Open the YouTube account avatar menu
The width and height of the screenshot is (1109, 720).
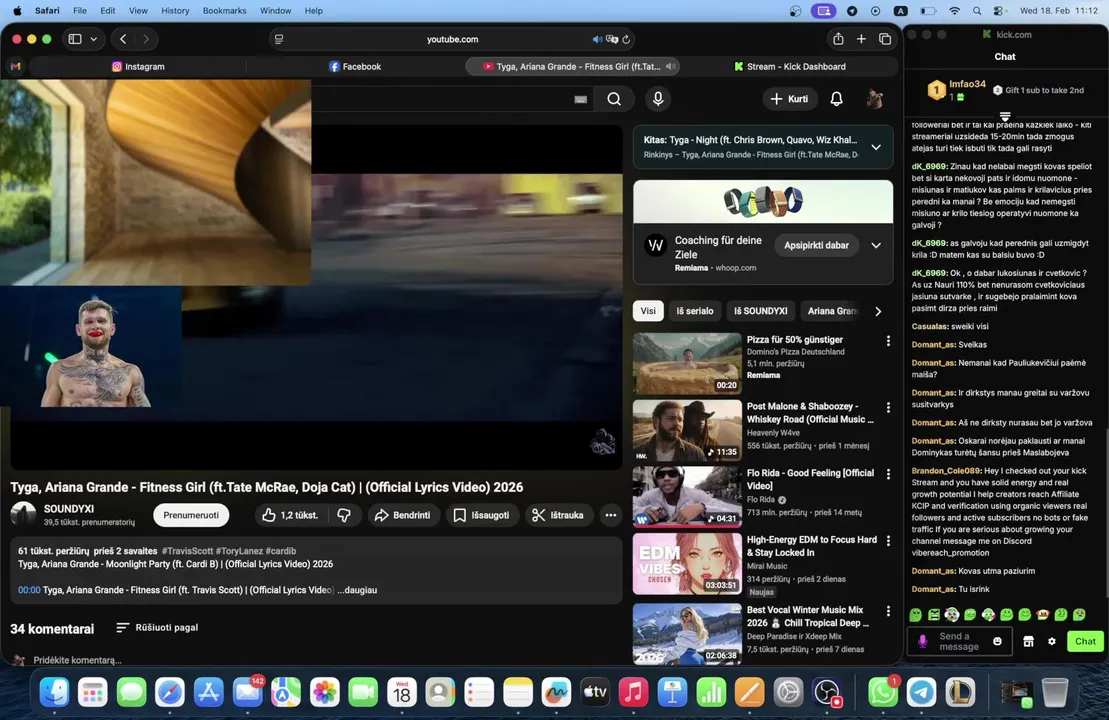point(875,99)
